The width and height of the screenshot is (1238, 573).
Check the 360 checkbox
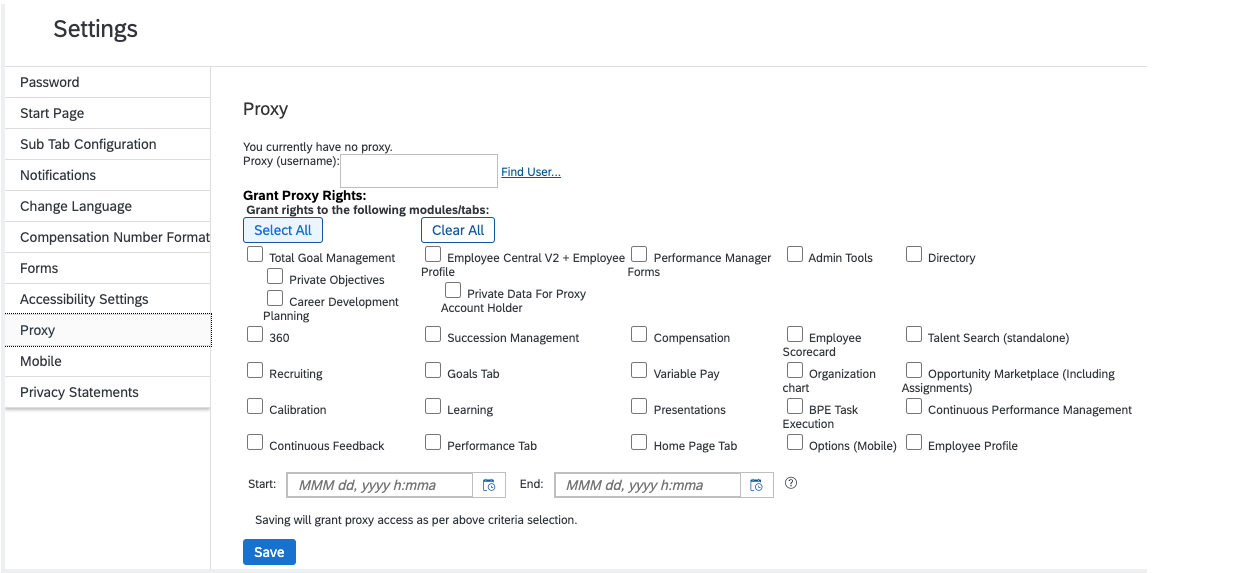pos(255,335)
